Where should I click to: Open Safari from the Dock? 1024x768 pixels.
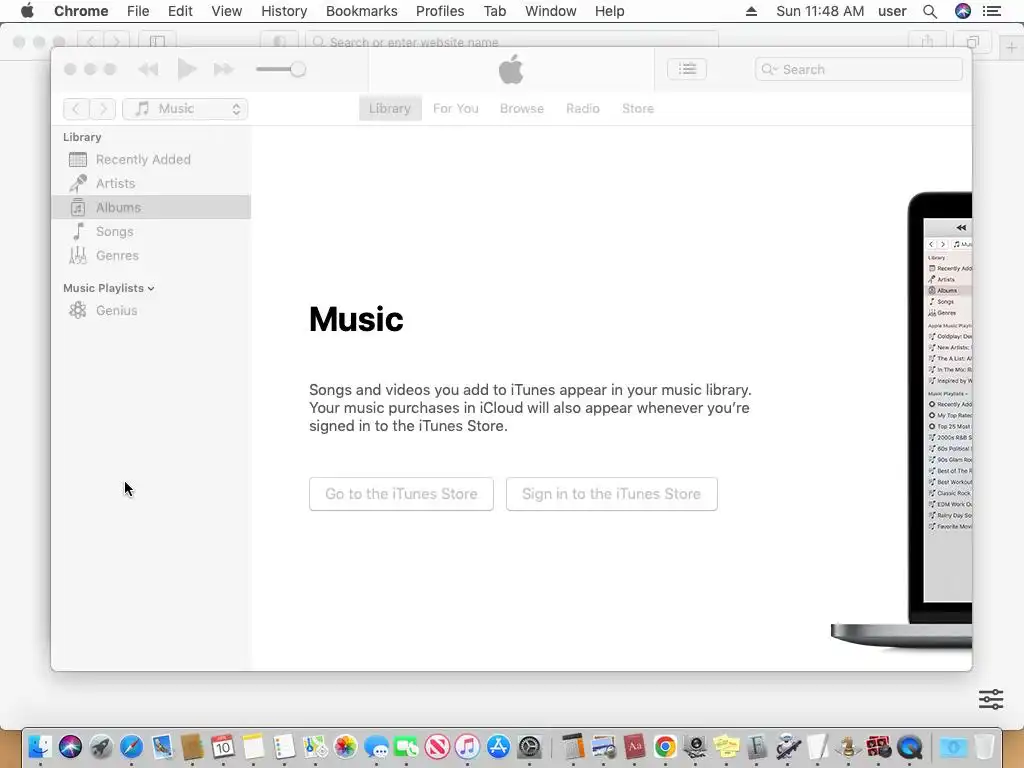[132, 747]
